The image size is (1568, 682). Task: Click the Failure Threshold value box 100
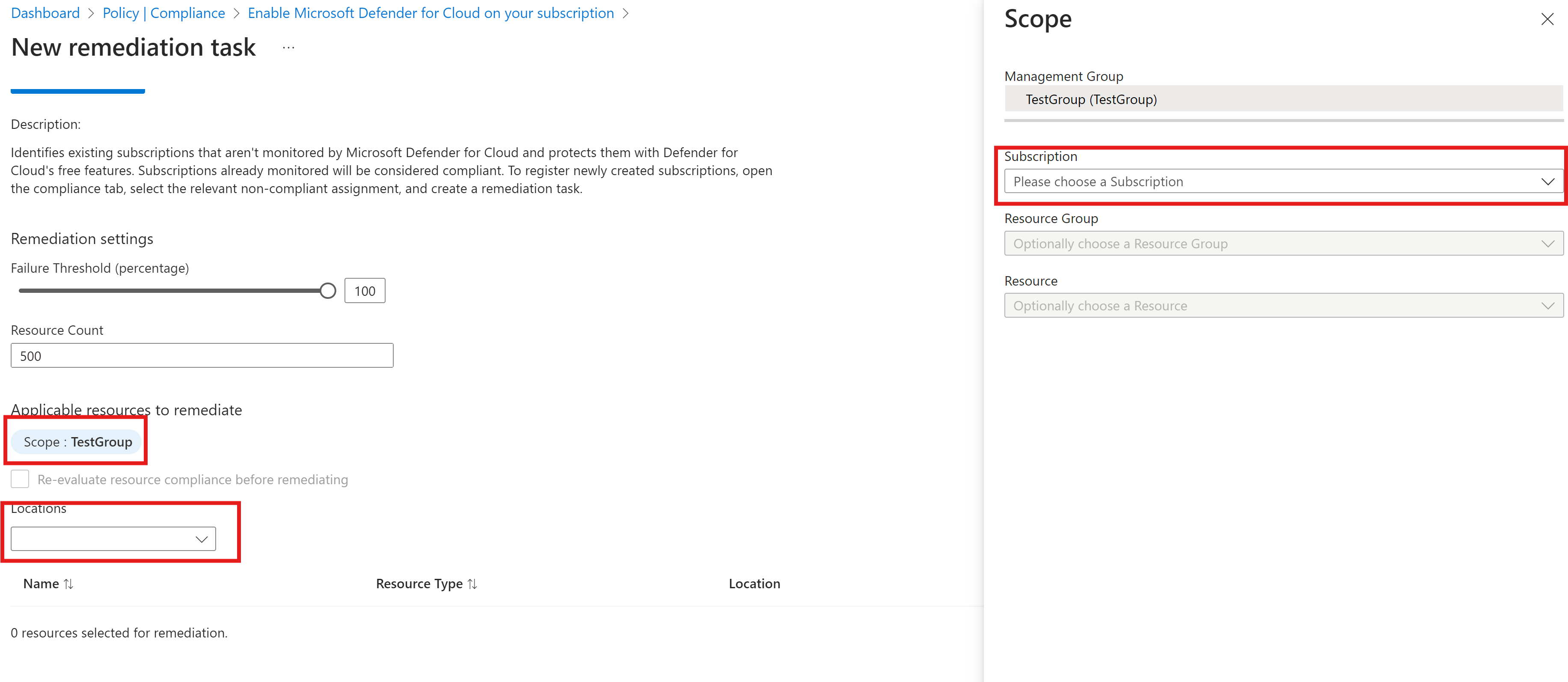pyautogui.click(x=365, y=291)
